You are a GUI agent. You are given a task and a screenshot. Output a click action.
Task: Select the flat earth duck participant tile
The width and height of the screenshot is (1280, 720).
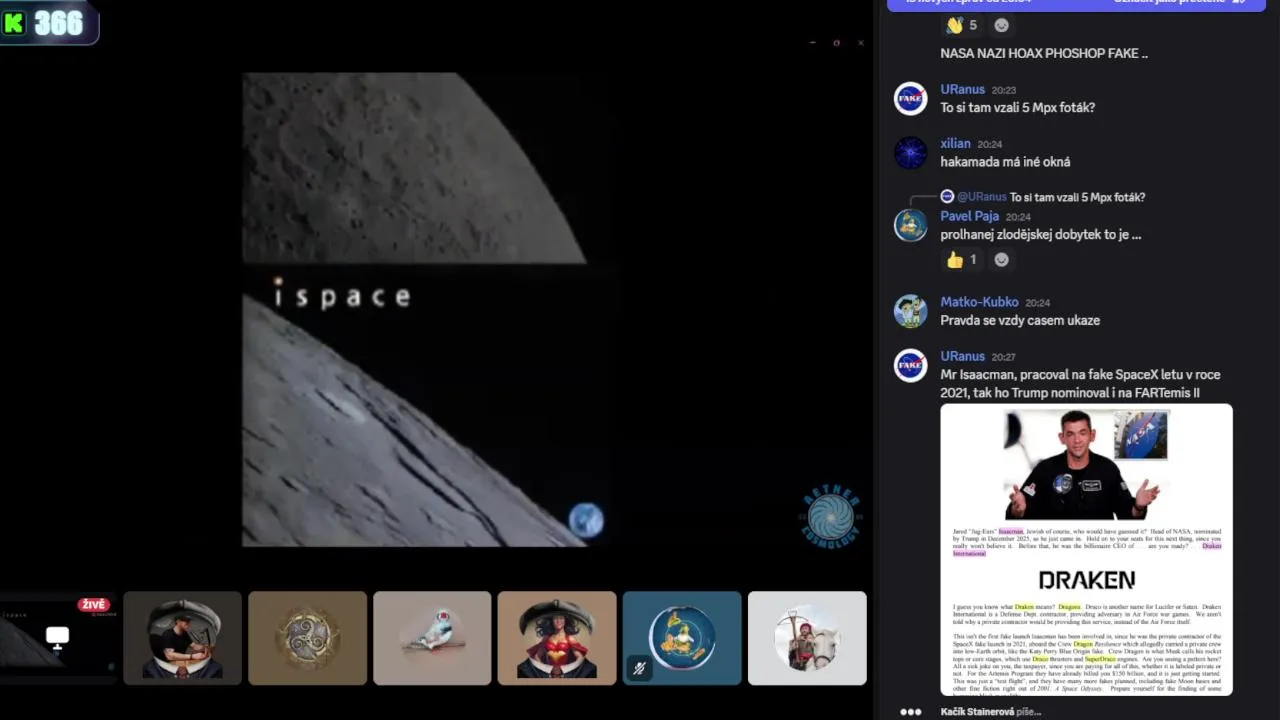point(682,638)
